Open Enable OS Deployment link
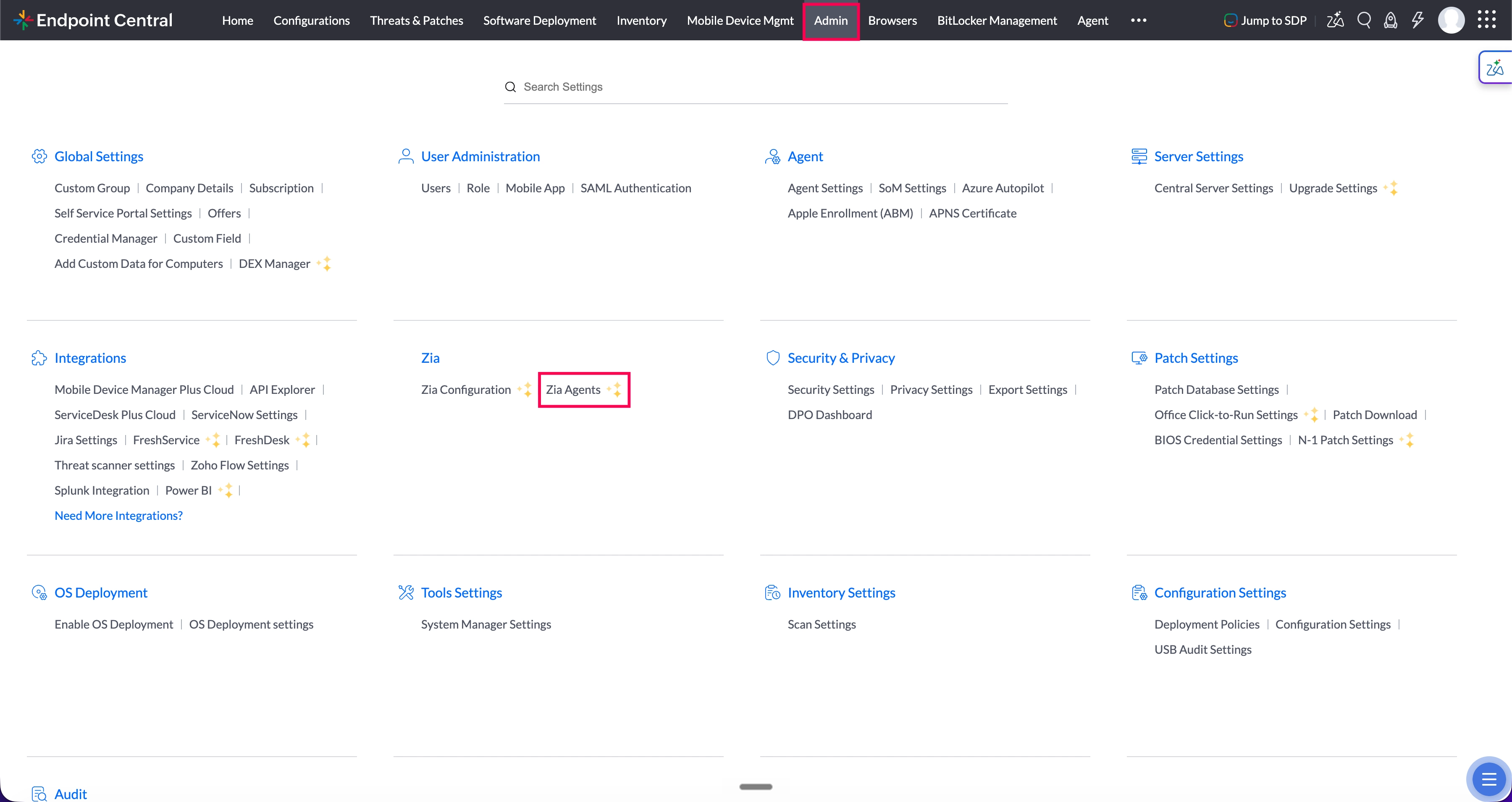The height and width of the screenshot is (802, 1512). [114, 624]
